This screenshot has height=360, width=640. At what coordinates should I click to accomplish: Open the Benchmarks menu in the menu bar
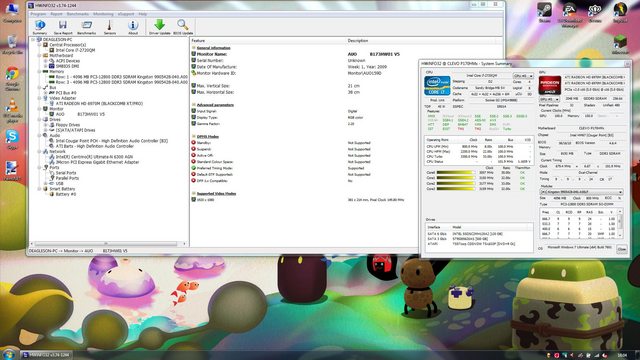pyautogui.click(x=78, y=14)
